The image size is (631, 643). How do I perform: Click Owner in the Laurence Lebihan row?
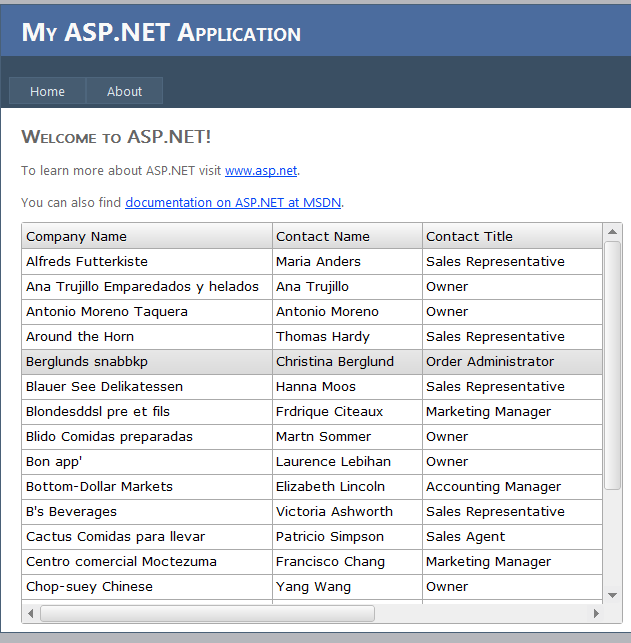point(512,462)
